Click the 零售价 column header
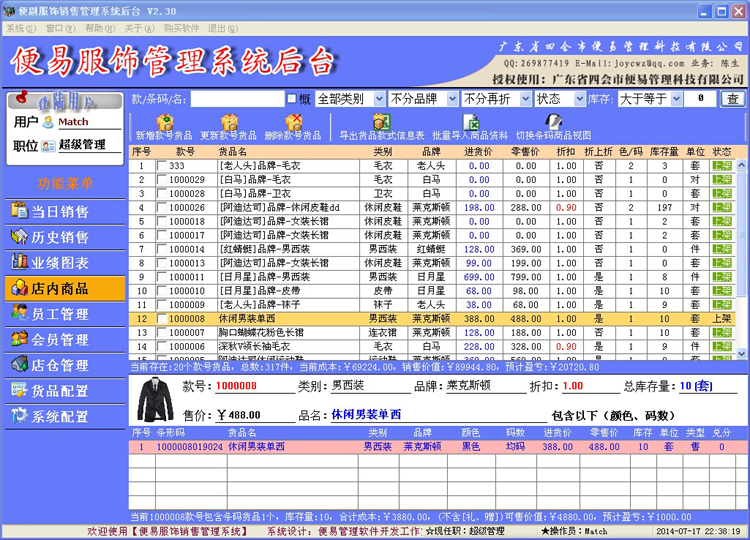Screen dimensions: 750x540 (x=525, y=152)
